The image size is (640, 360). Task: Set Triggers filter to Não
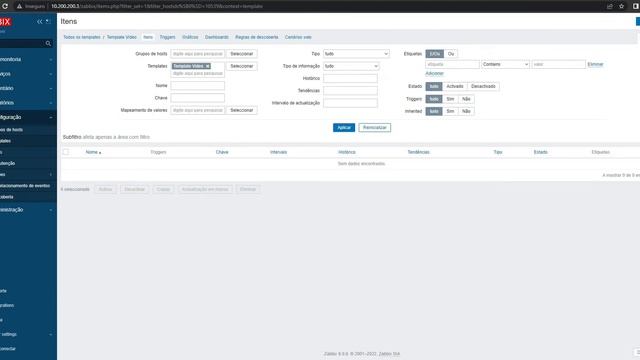(x=466, y=99)
